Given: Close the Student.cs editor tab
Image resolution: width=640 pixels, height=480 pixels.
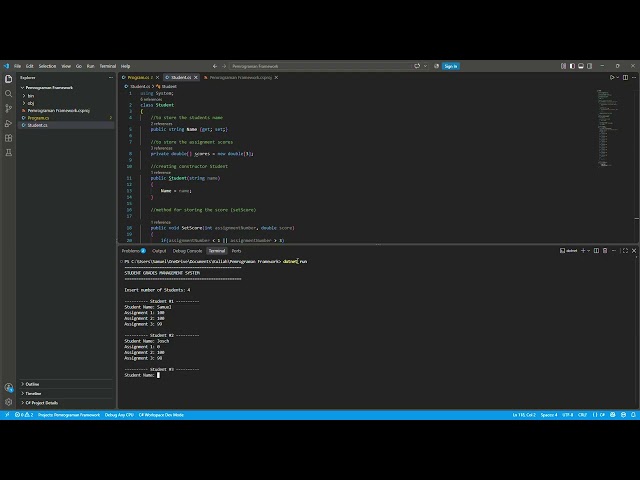Looking at the screenshot, I should [196, 78].
